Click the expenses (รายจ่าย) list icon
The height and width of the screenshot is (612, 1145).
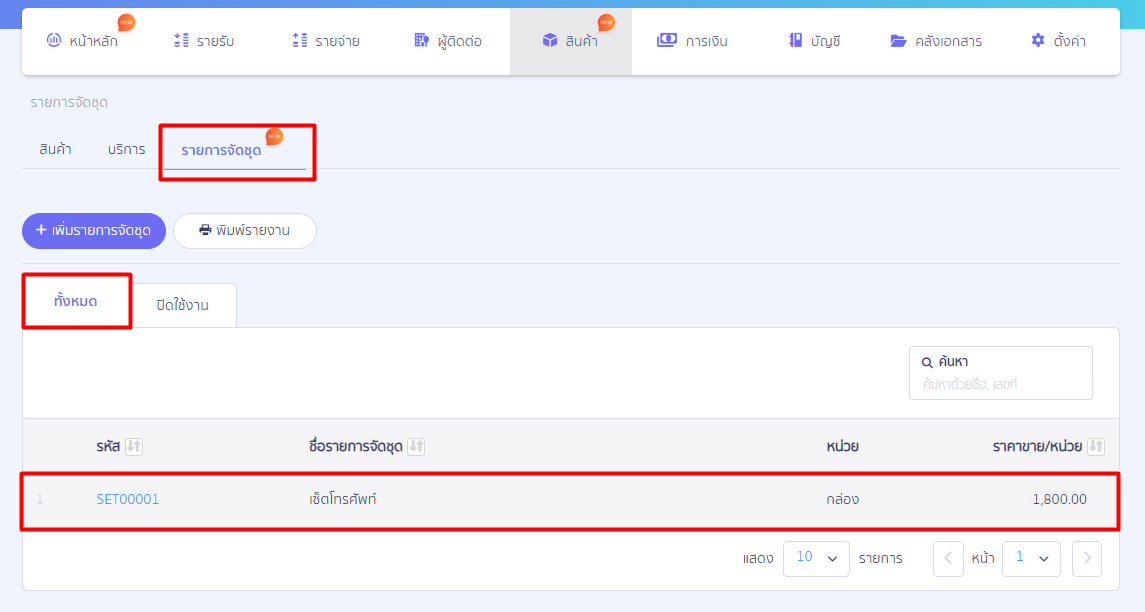tap(300, 41)
